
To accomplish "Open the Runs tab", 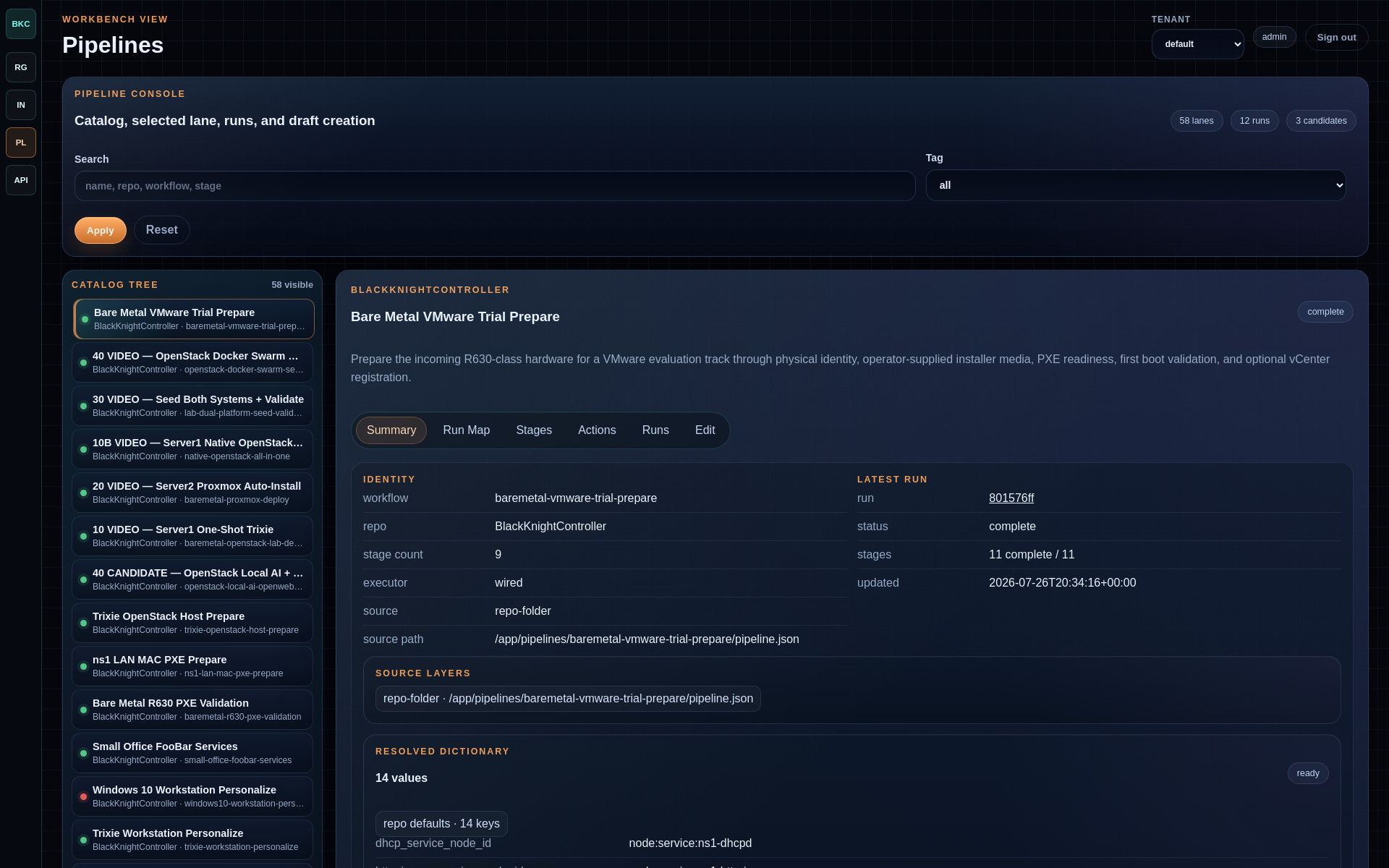I will point(655,430).
